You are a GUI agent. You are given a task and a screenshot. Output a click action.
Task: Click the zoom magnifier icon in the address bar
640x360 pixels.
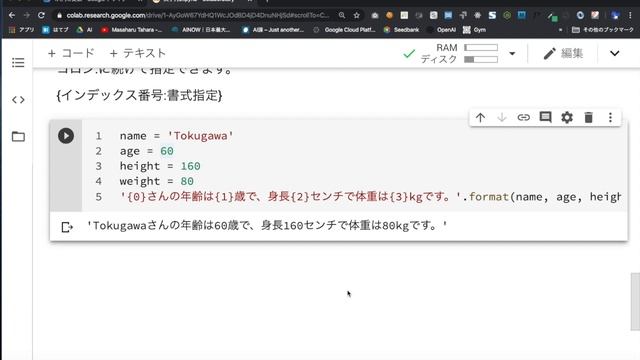(342, 16)
